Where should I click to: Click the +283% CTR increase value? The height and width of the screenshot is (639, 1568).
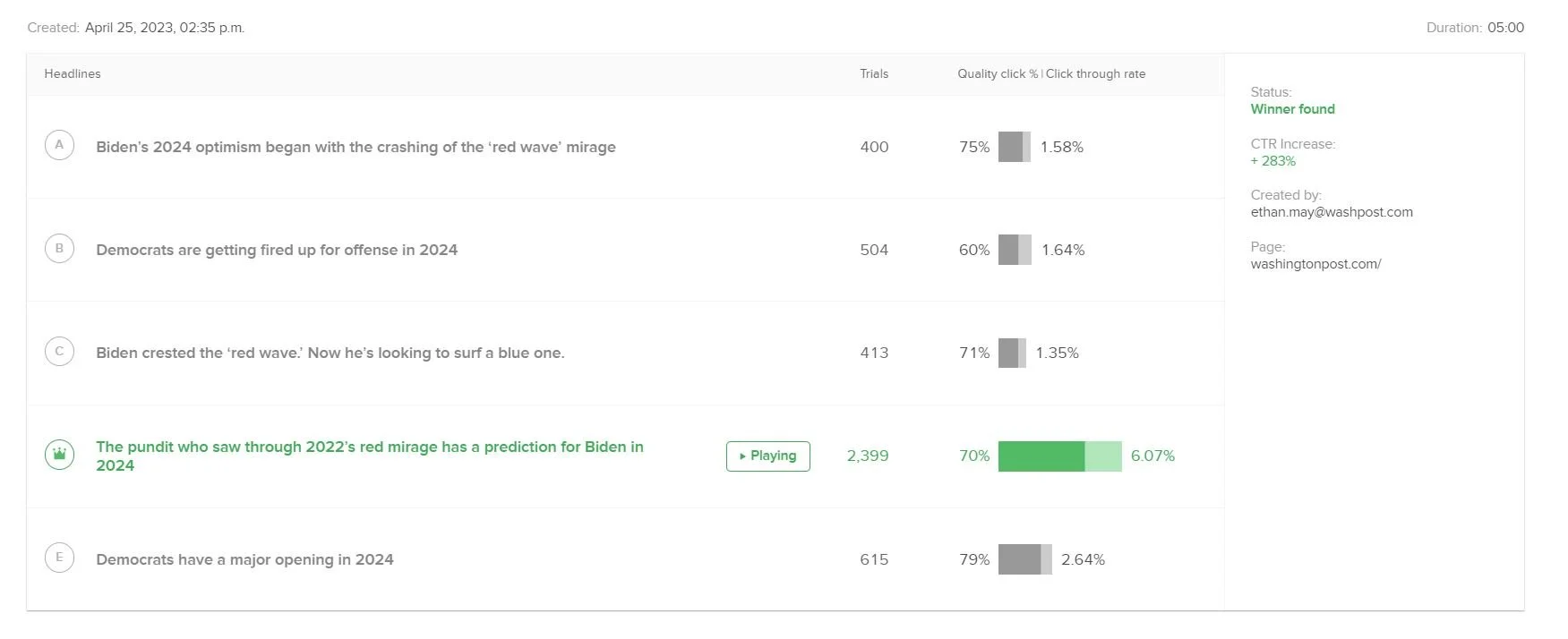pyautogui.click(x=1272, y=161)
